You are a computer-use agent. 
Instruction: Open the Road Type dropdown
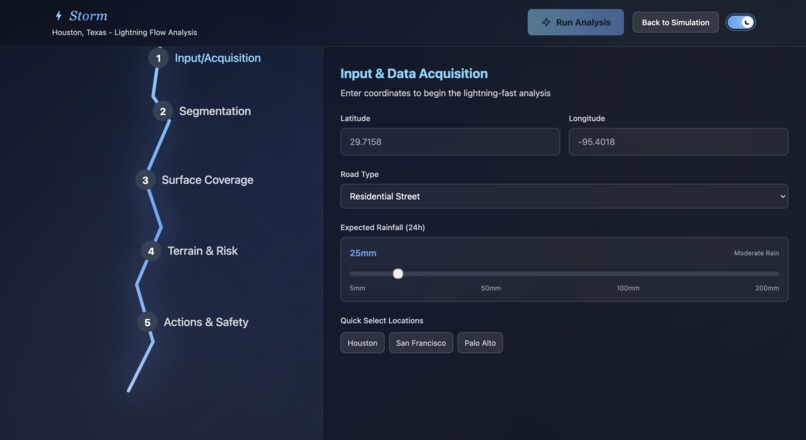(564, 196)
